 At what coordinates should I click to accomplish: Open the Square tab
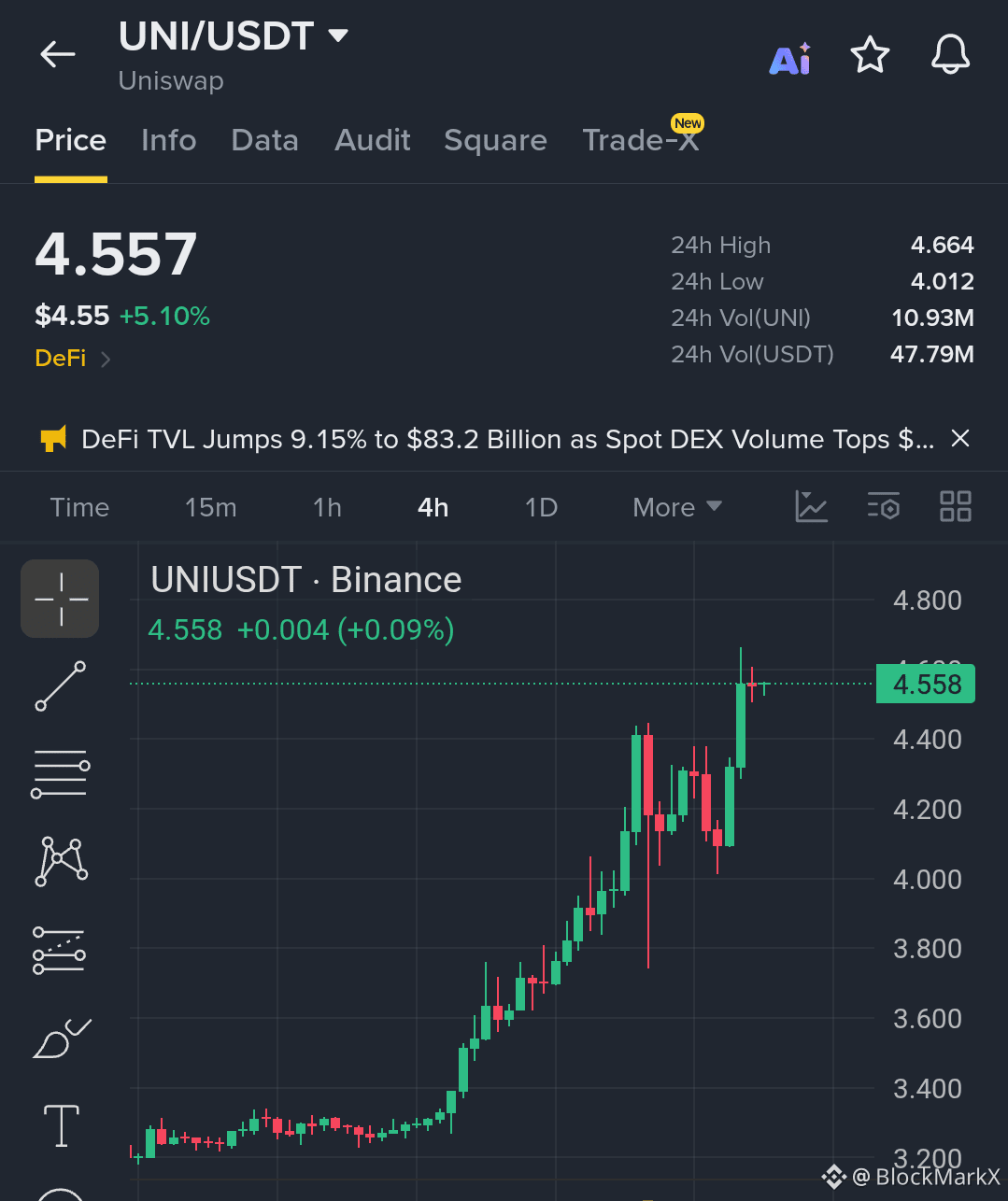pyautogui.click(x=496, y=140)
